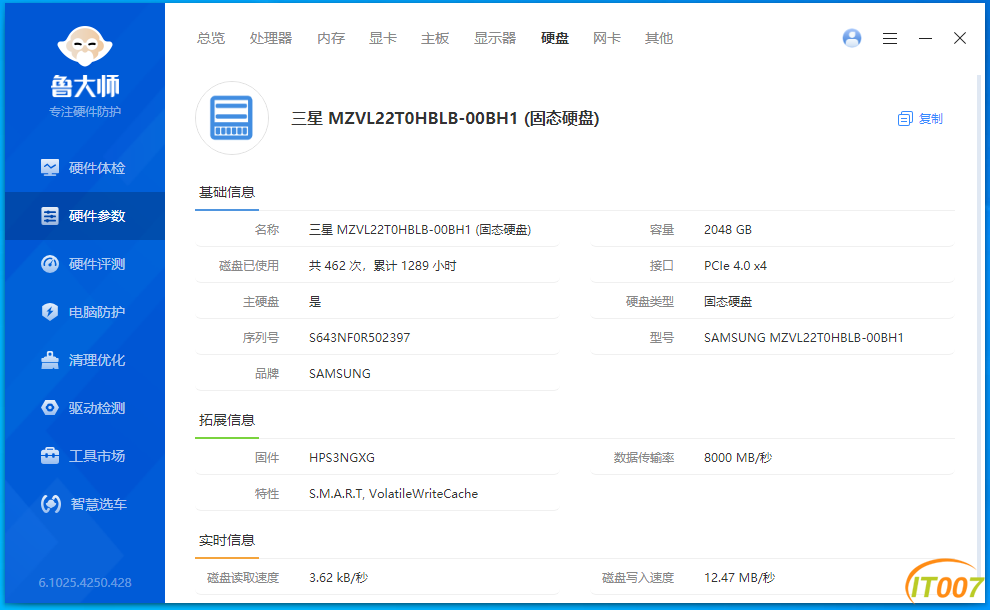Viewport: 990px width, 610px height.
Task: Click the model value SAMSUNG MZVL22T0HBLB-00BH1
Action: coord(804,338)
